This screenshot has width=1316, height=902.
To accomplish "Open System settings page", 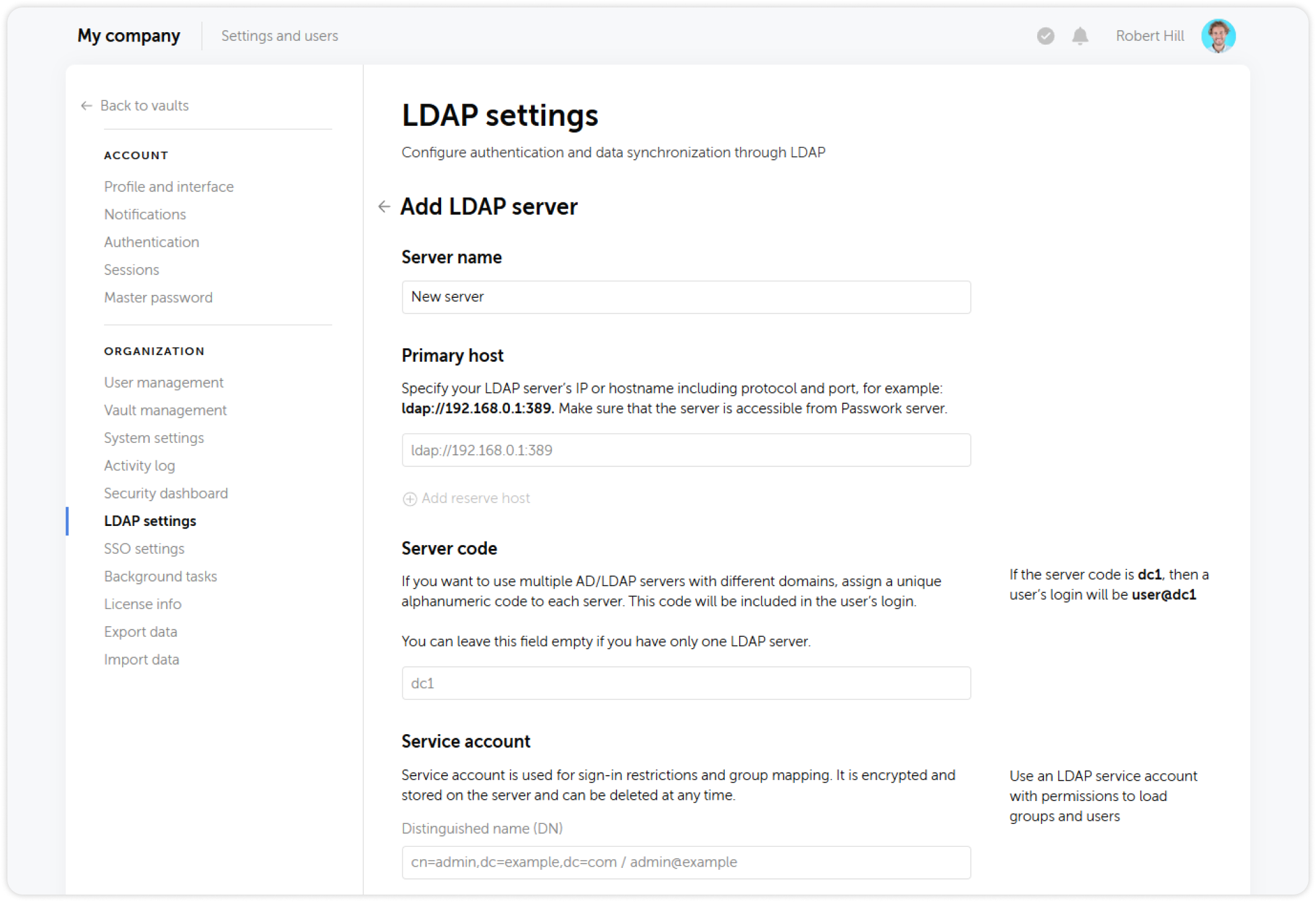I will click(154, 438).
